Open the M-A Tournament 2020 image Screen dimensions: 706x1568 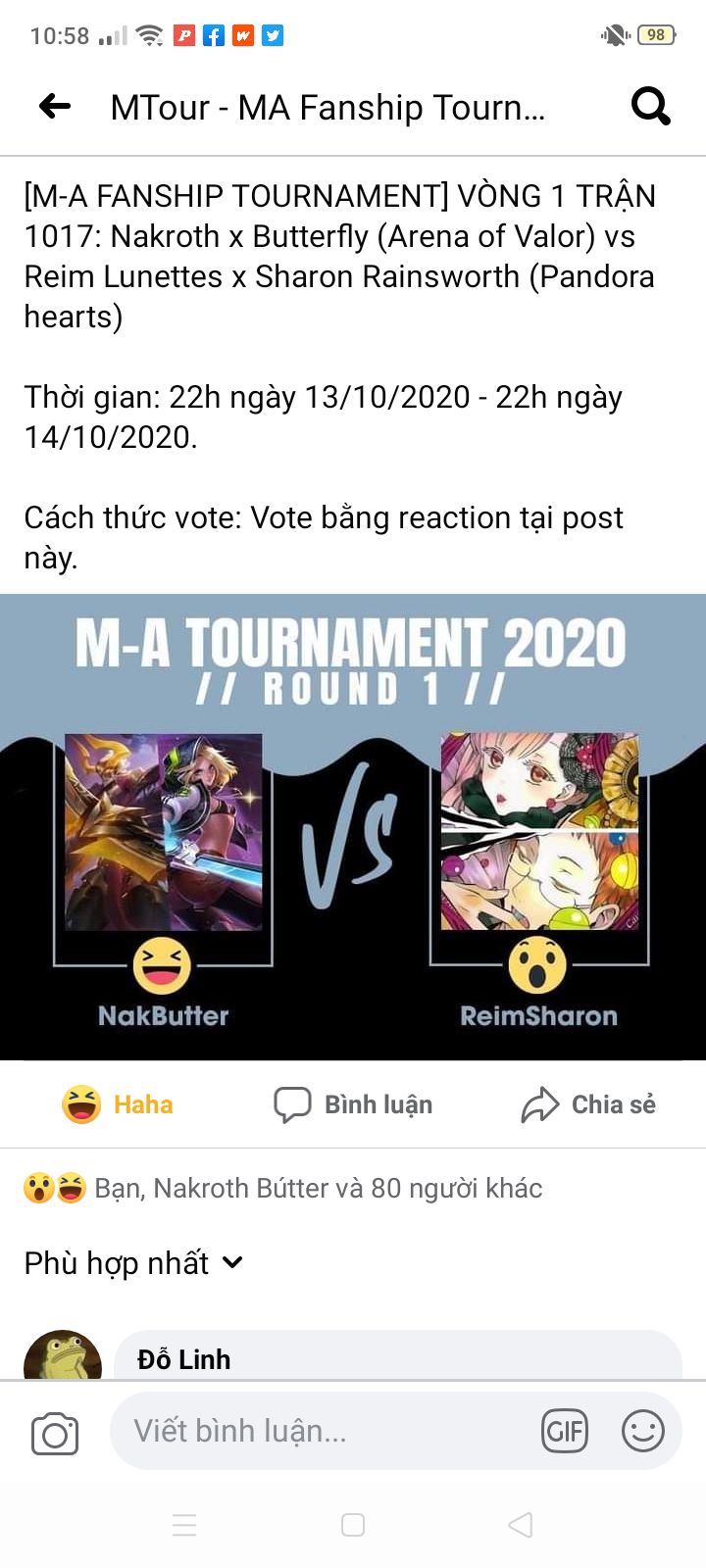(353, 826)
